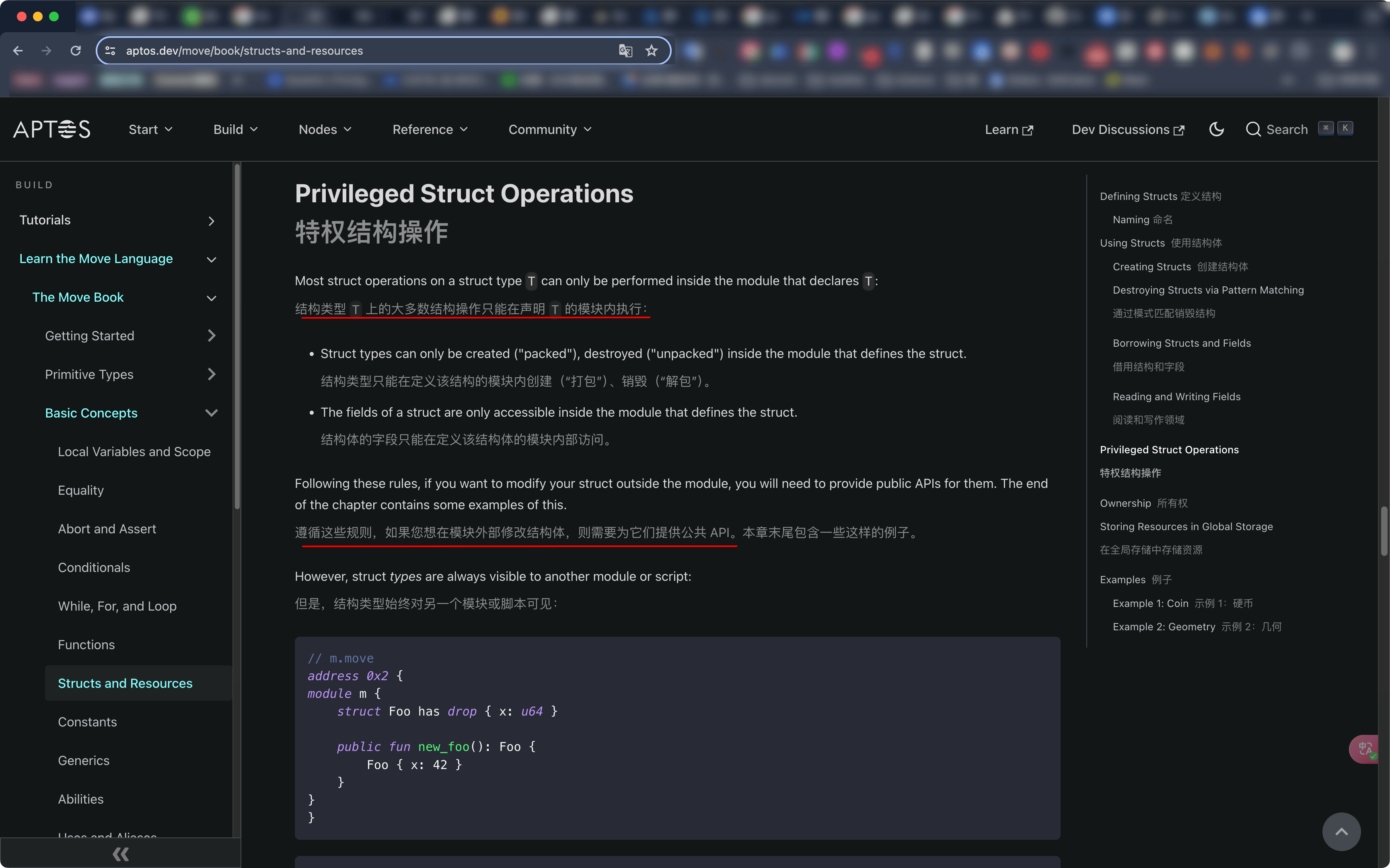The width and height of the screenshot is (1390, 868).
Task: Jump to Example 1: Coin
Action: click(x=1182, y=603)
